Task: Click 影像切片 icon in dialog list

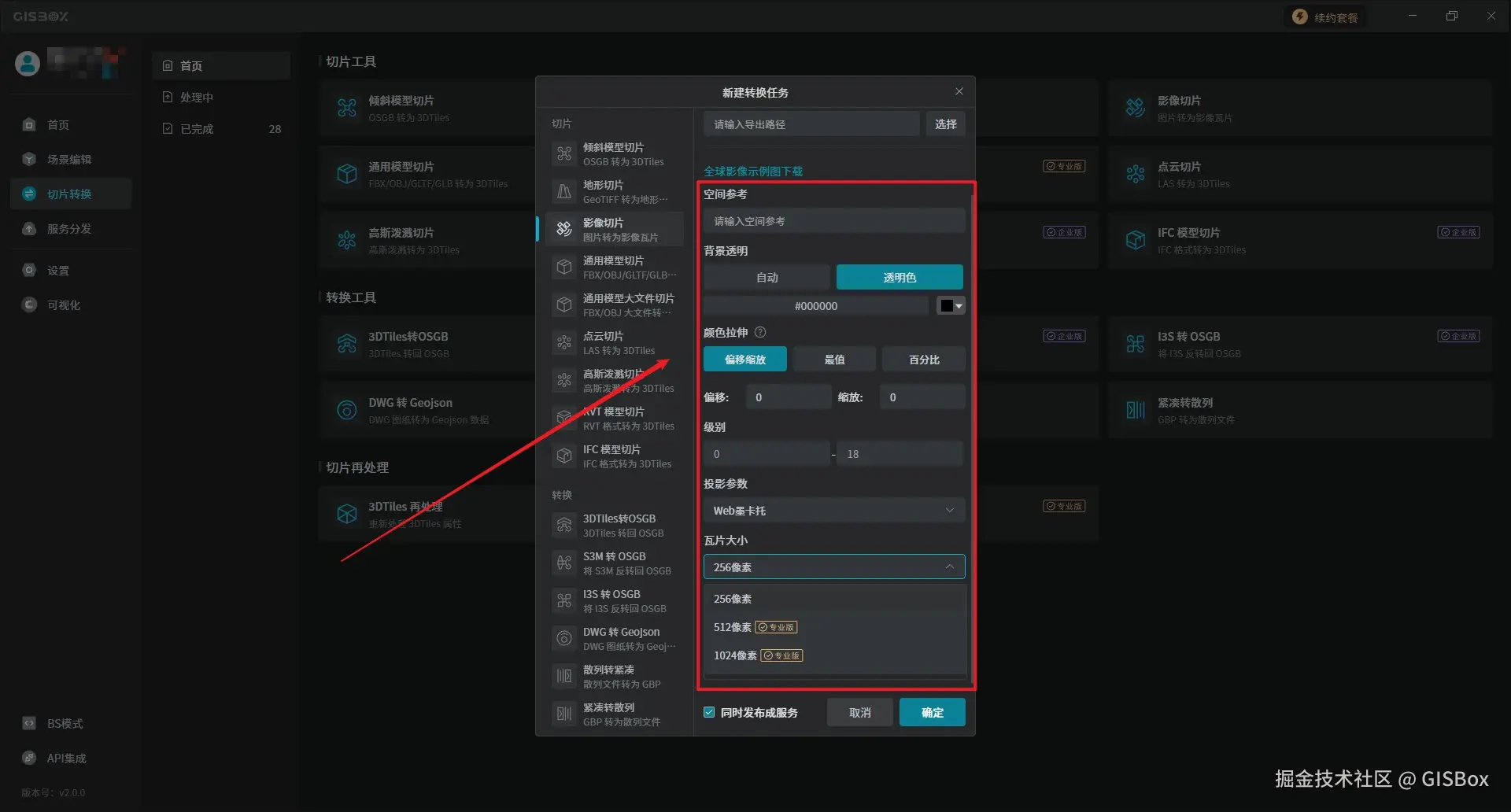Action: (x=564, y=230)
